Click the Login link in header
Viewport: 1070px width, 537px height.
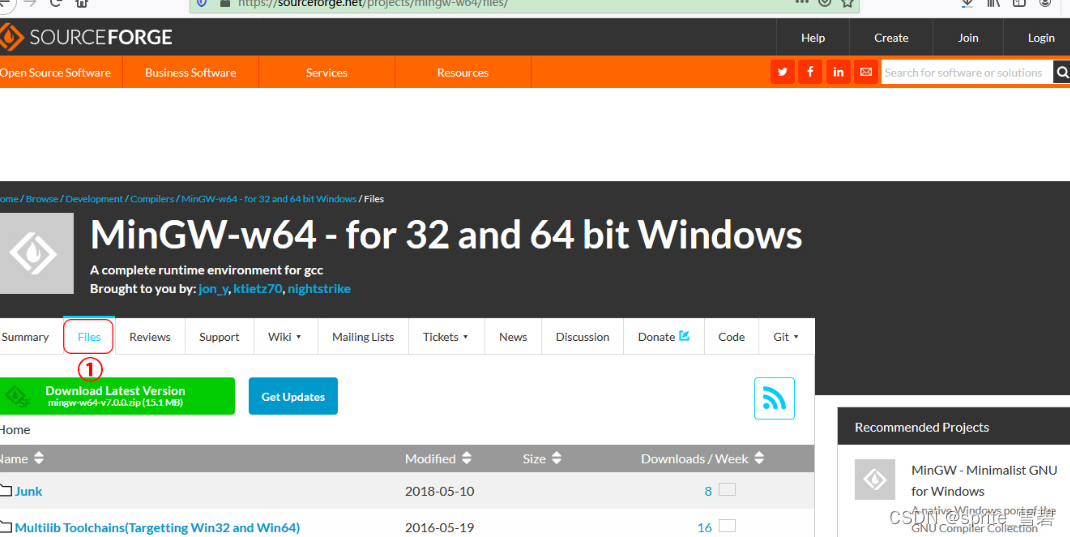coord(1041,38)
